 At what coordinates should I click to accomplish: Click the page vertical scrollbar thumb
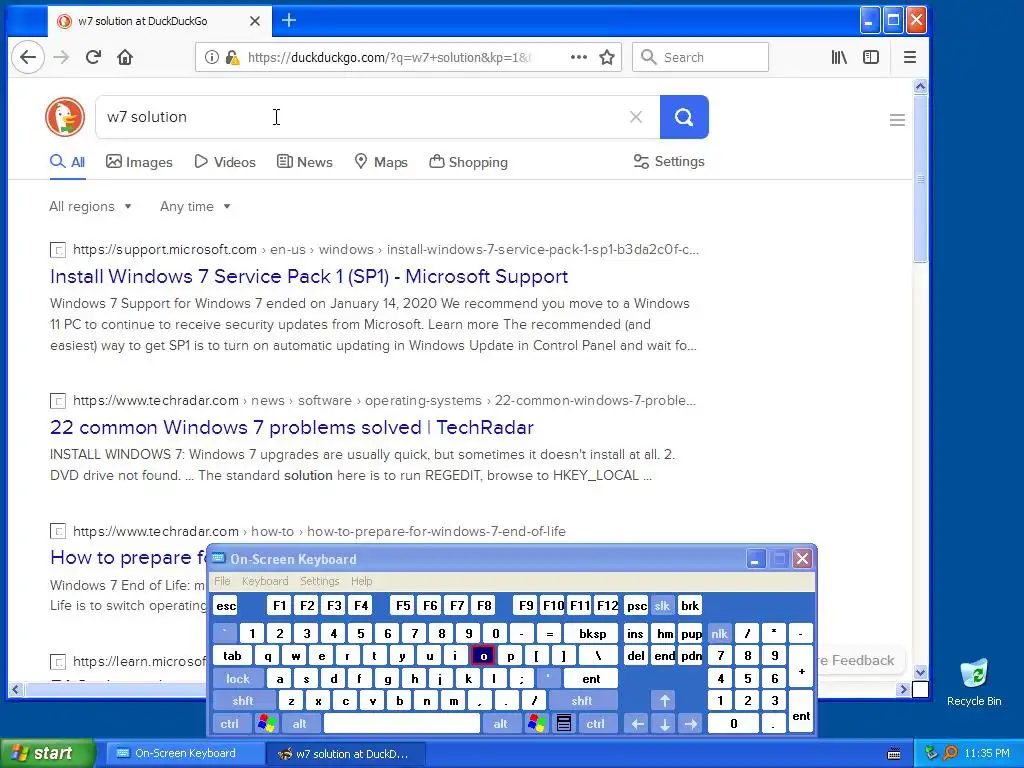pyautogui.click(x=920, y=178)
